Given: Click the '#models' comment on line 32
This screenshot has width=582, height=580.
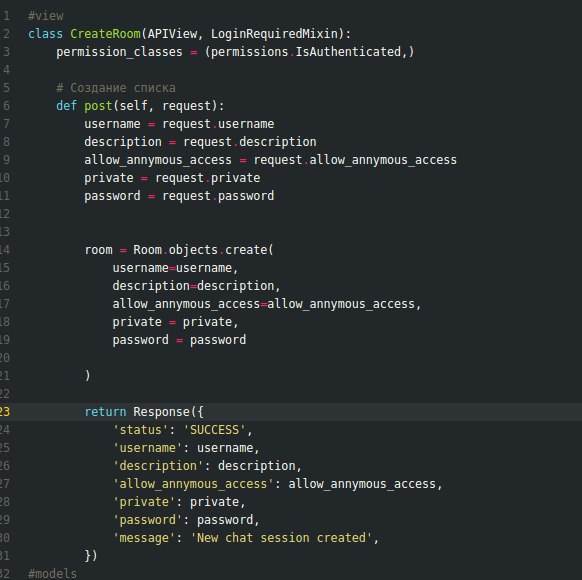Looking at the screenshot, I should (53, 574).
